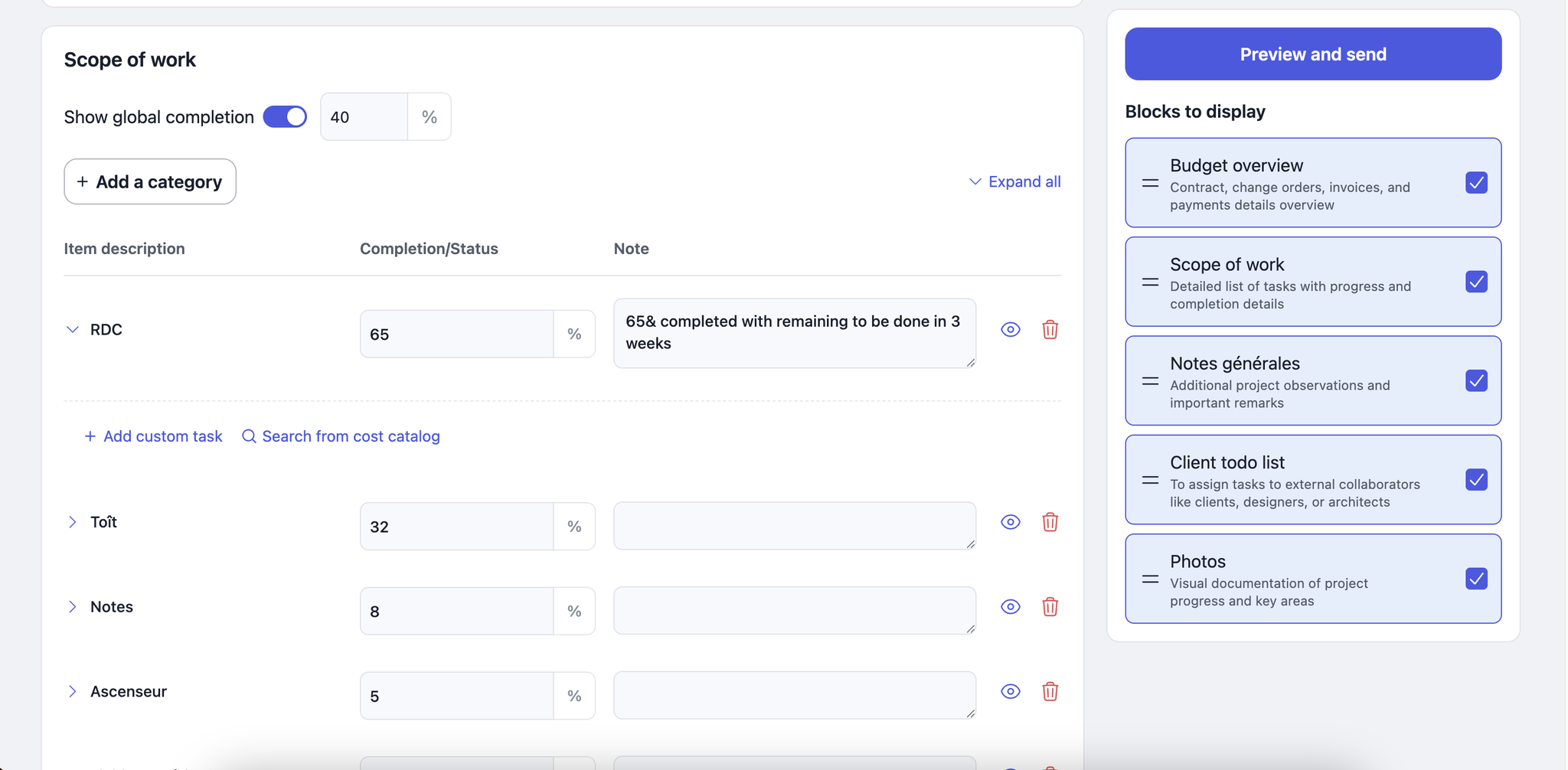The image size is (1568, 770).
Task: Toggle visibility eye for Notes row
Action: click(1011, 607)
